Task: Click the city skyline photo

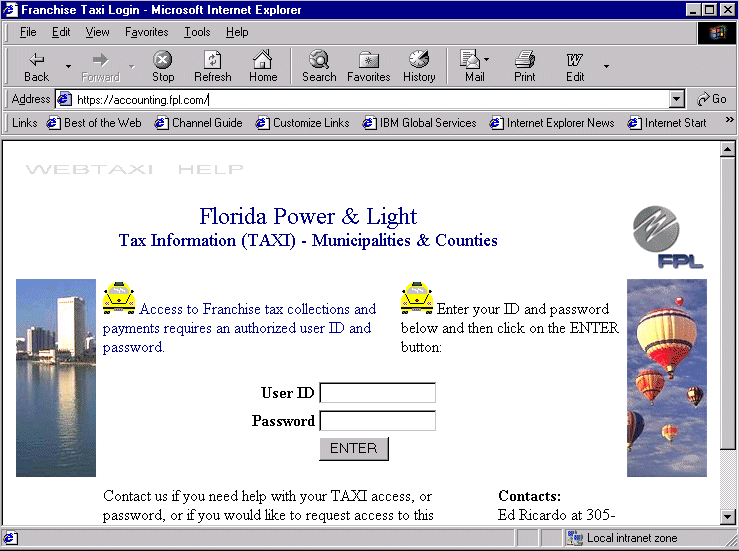Action: coord(56,378)
